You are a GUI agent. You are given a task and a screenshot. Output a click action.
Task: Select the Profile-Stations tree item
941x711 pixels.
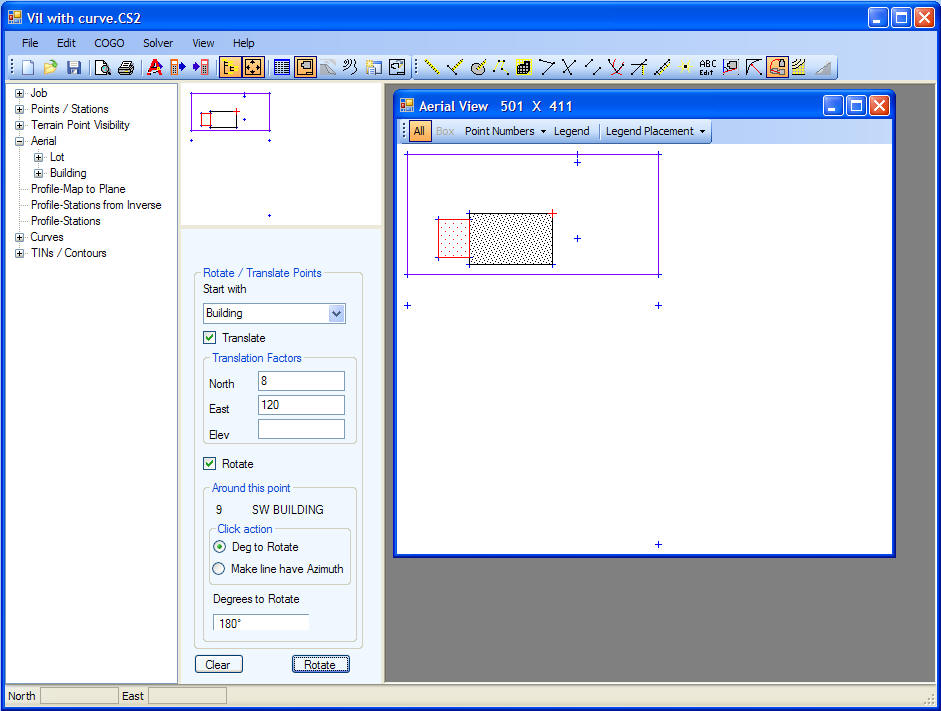[65, 221]
